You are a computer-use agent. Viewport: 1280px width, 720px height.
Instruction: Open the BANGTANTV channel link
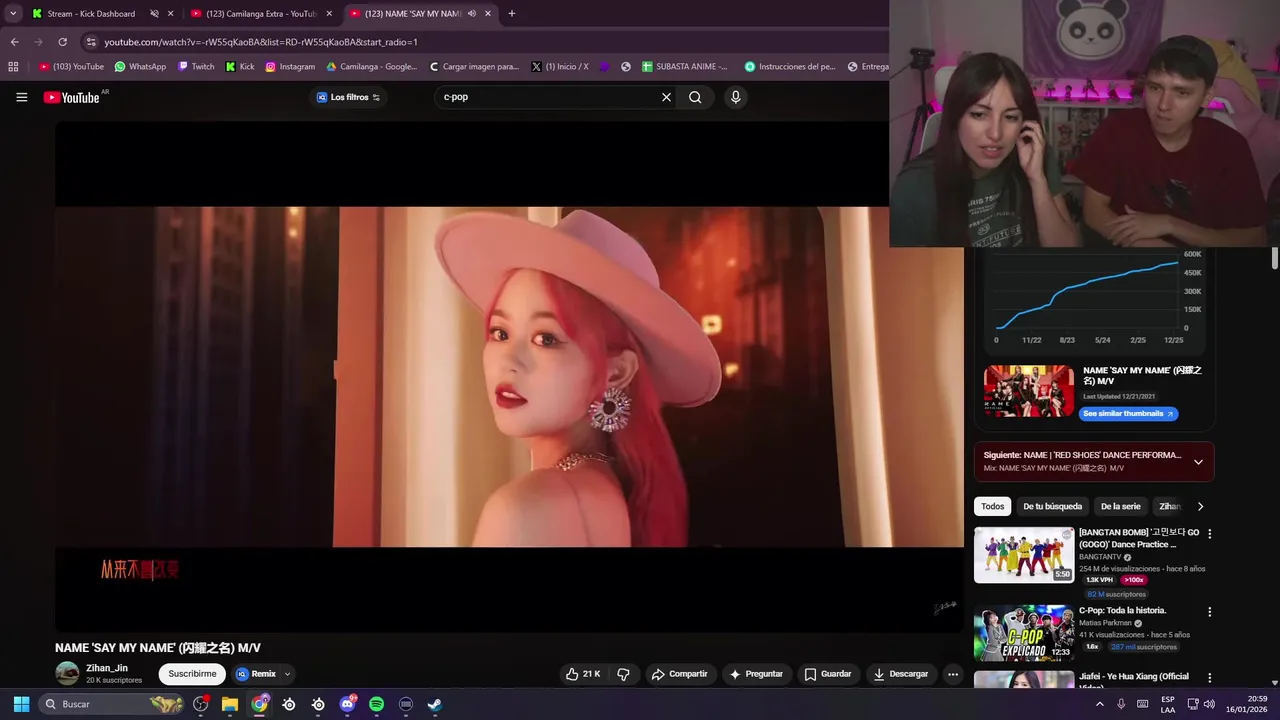pyautogui.click(x=1100, y=557)
